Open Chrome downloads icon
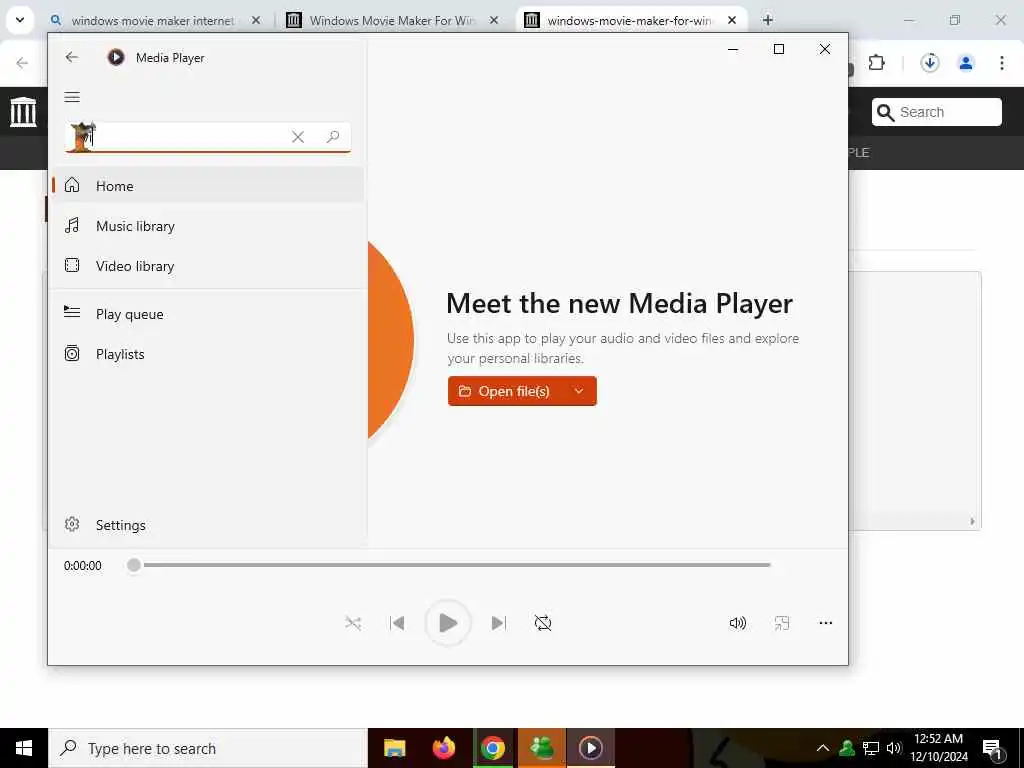Image resolution: width=1024 pixels, height=768 pixels. point(929,63)
